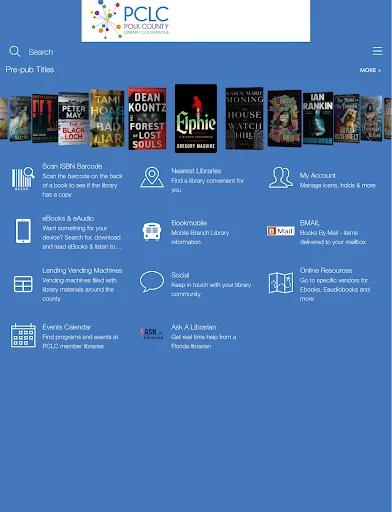Click 'Mobile Branch Library information' description
The image size is (392, 512).
[x=200, y=237]
